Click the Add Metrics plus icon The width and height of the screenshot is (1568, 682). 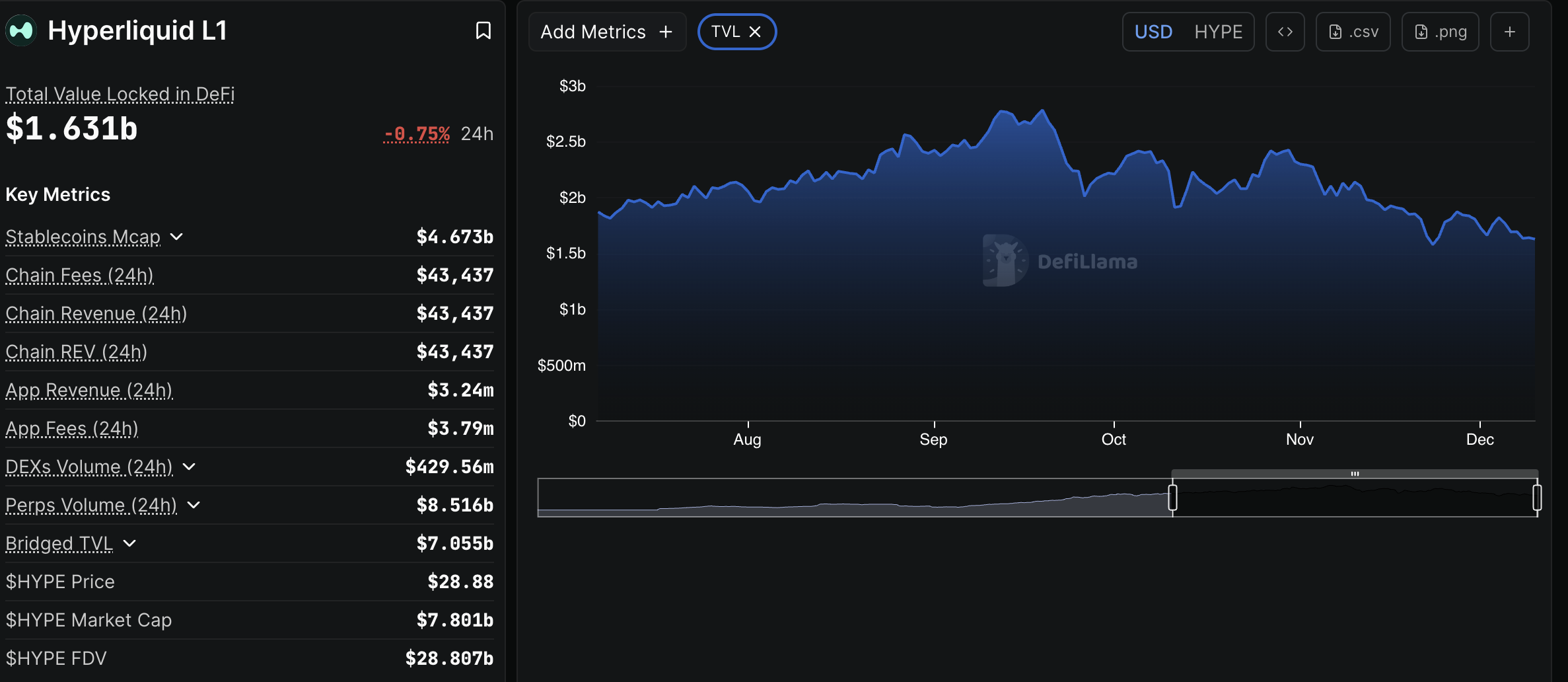pos(665,31)
